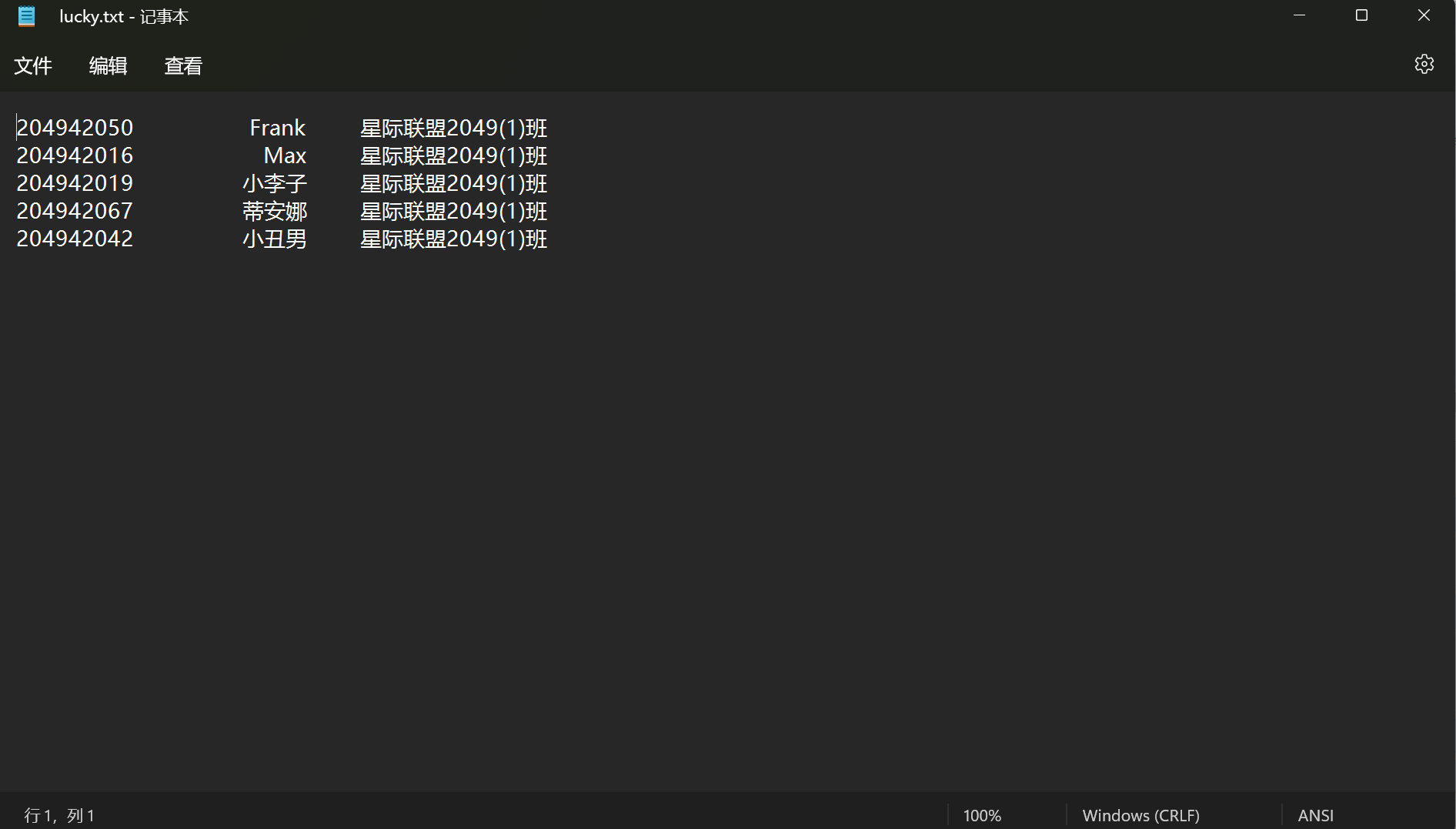Click the class text on Max's row
Screen dimensions: 1456x829
454,155
